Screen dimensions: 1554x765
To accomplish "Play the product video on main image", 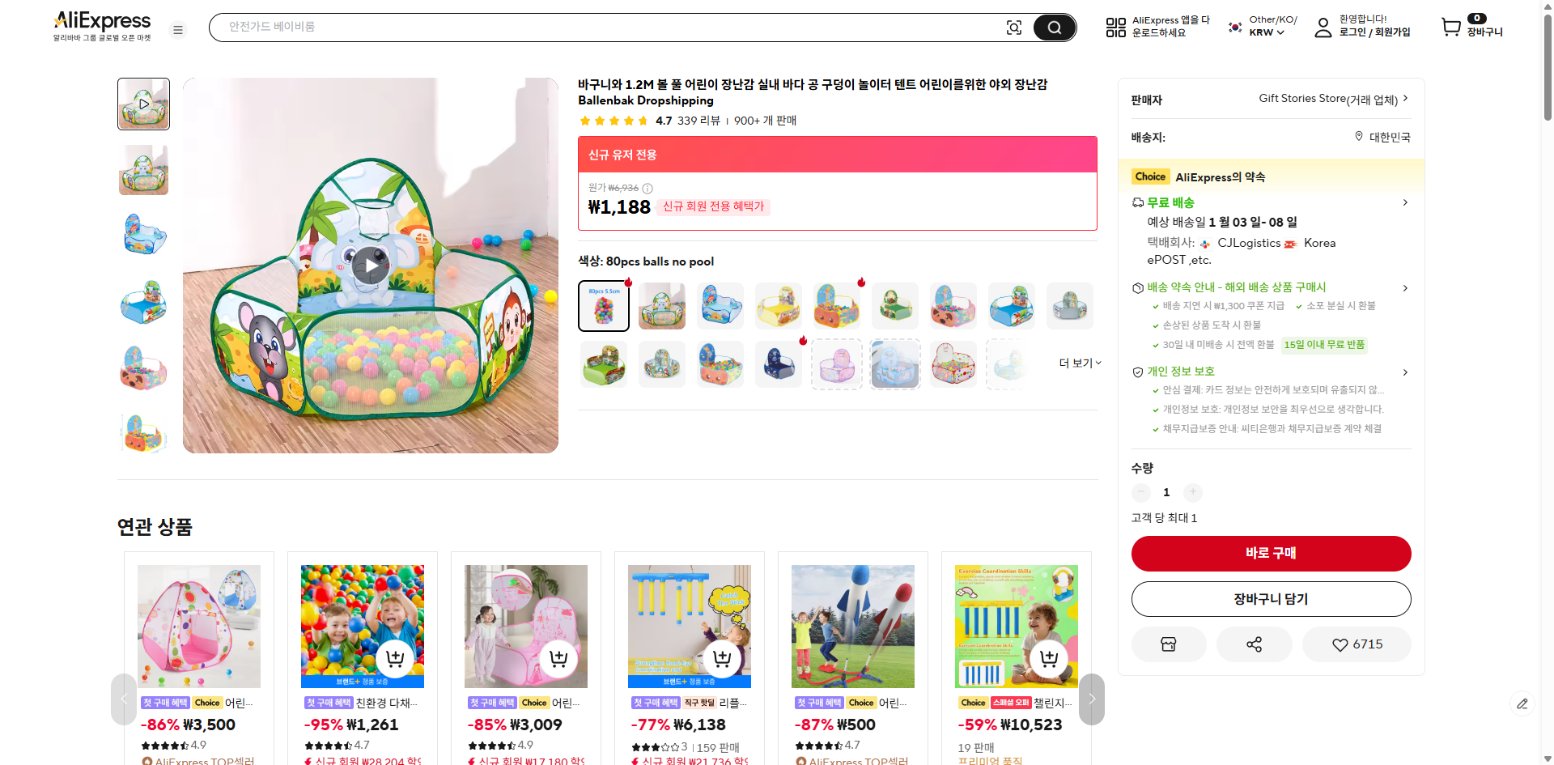I will point(371,265).
